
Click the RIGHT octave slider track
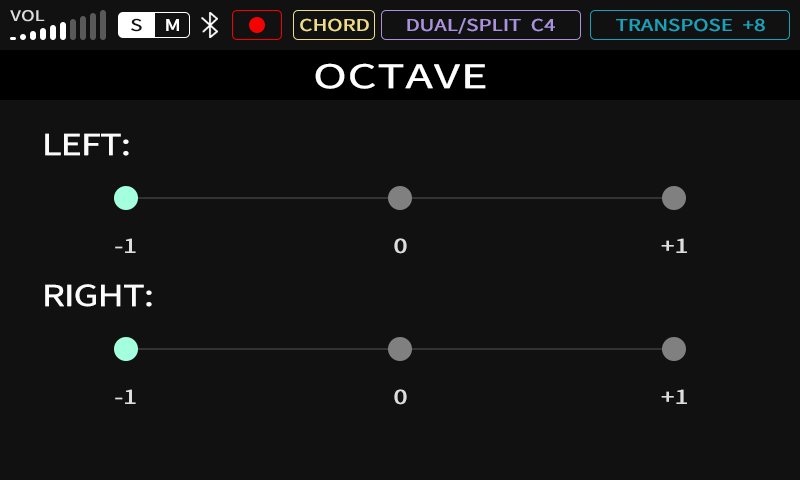click(x=537, y=349)
